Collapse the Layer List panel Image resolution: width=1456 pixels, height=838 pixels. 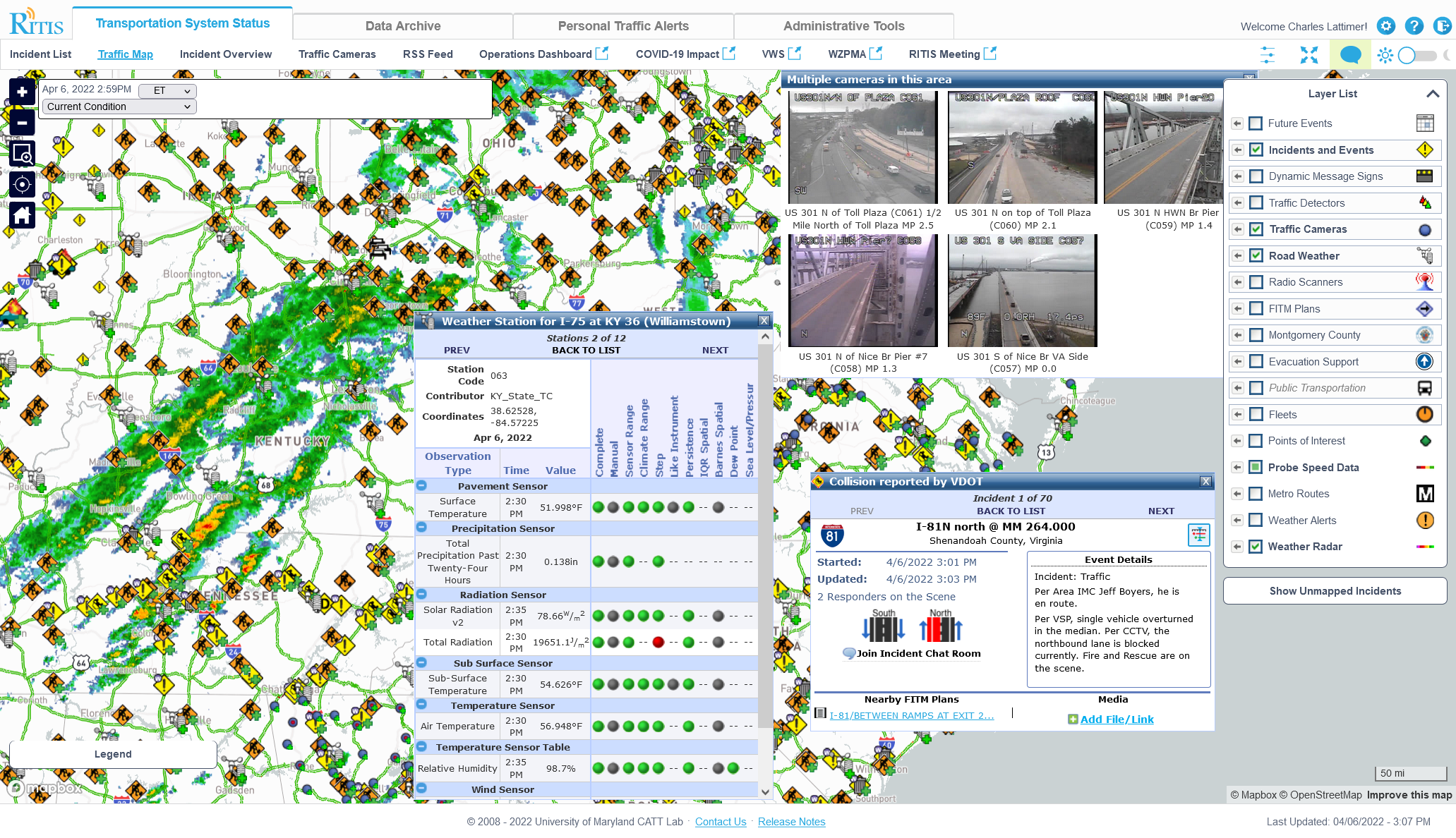click(x=1432, y=93)
